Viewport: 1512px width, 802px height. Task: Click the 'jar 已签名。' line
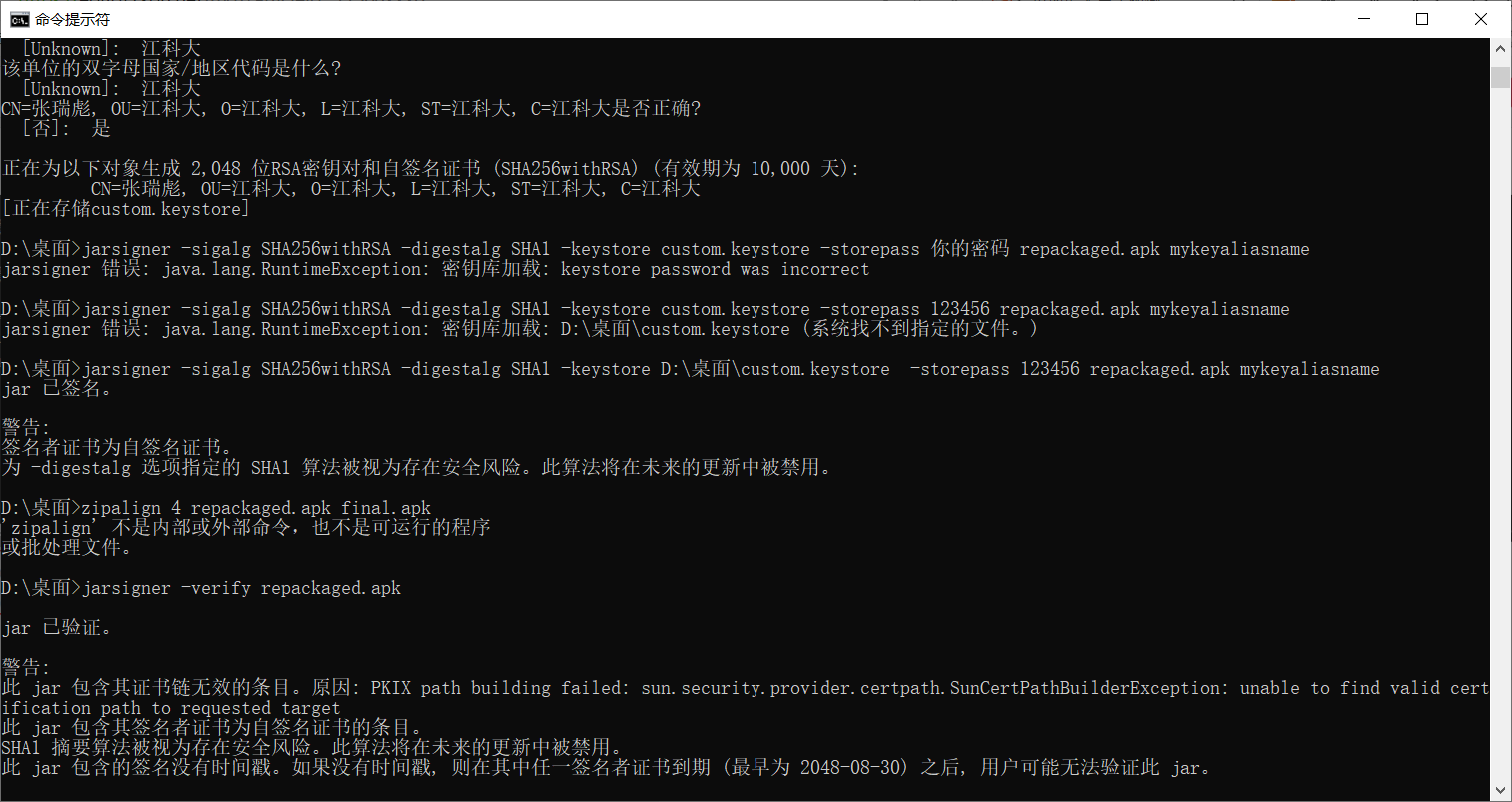pos(56,388)
